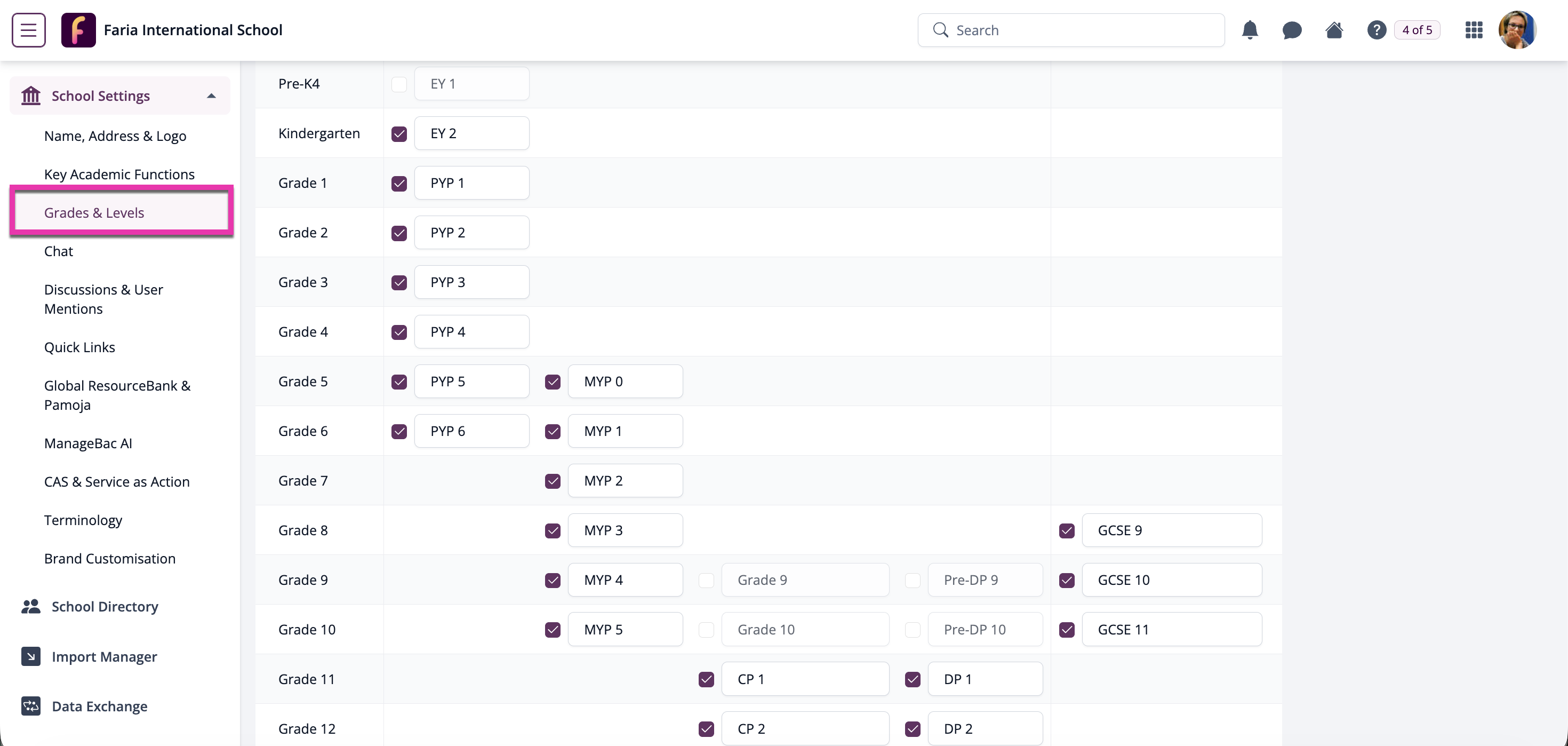Open notifications bell
The width and height of the screenshot is (1568, 746).
coord(1250,30)
